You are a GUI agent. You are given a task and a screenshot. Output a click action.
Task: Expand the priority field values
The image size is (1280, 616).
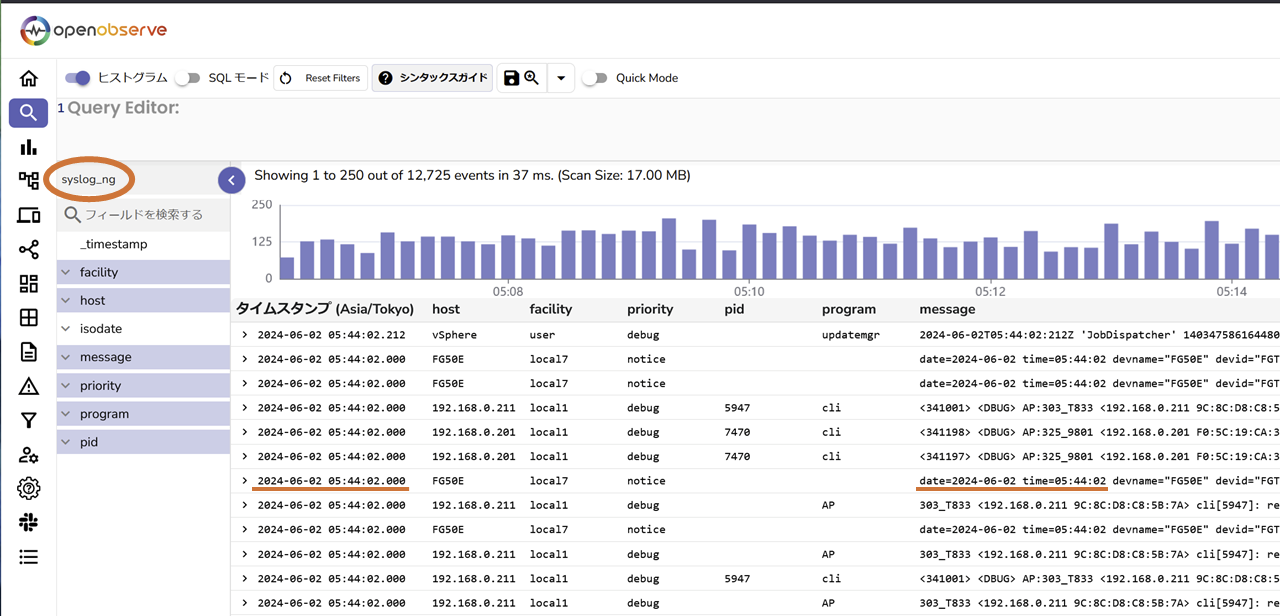click(x=66, y=385)
